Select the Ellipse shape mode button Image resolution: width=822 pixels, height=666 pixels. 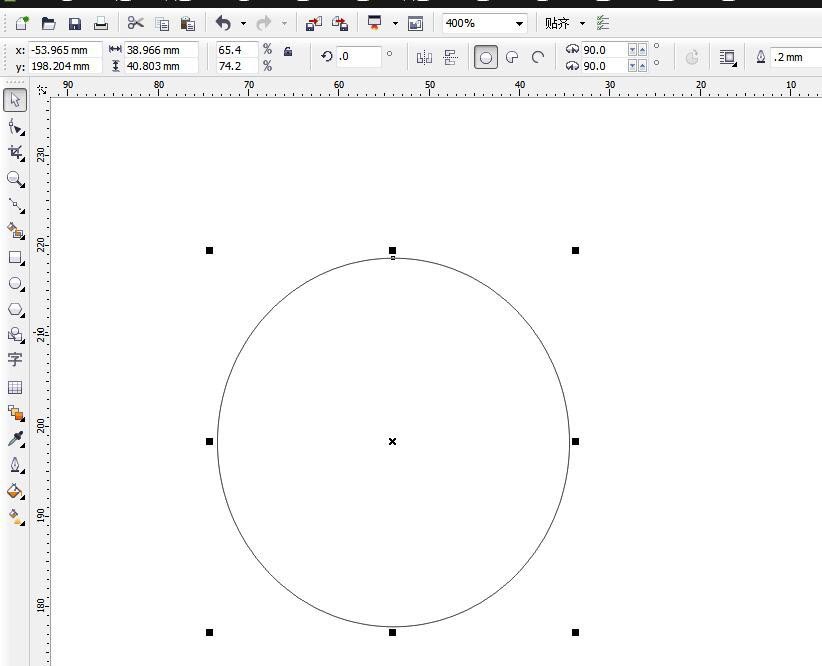tap(485, 57)
